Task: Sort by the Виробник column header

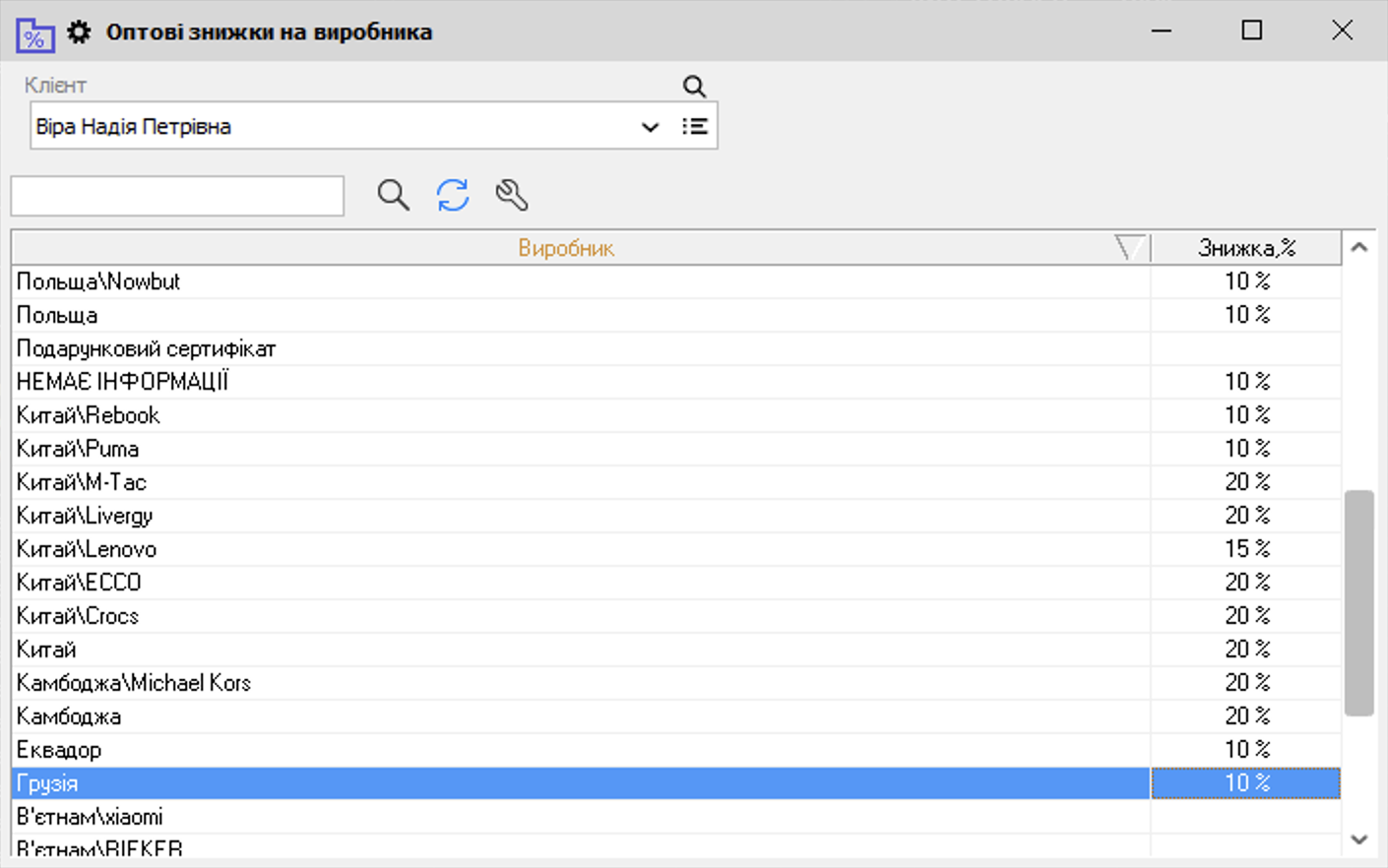Action: click(566, 248)
